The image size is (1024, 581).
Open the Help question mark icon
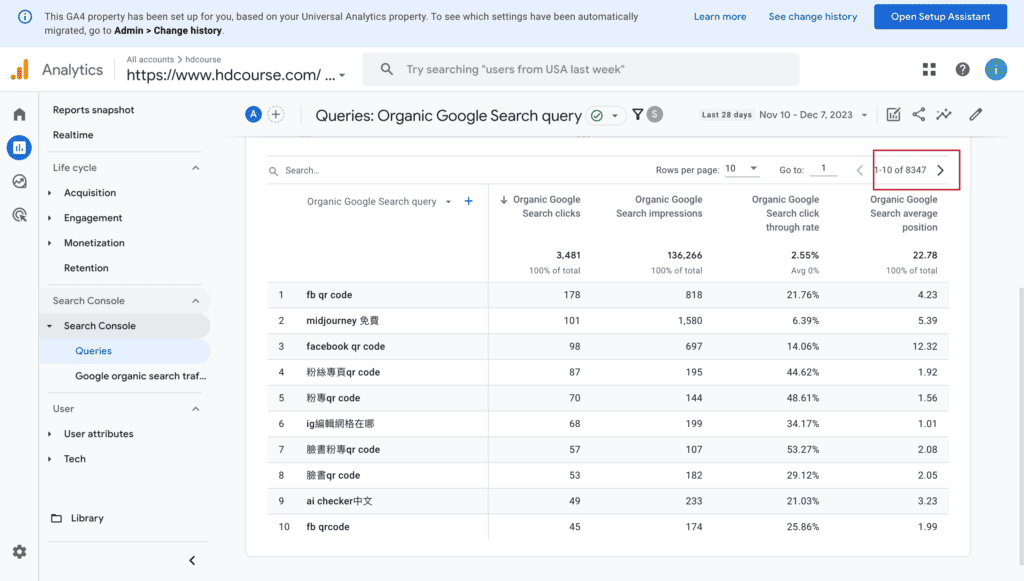(x=963, y=69)
